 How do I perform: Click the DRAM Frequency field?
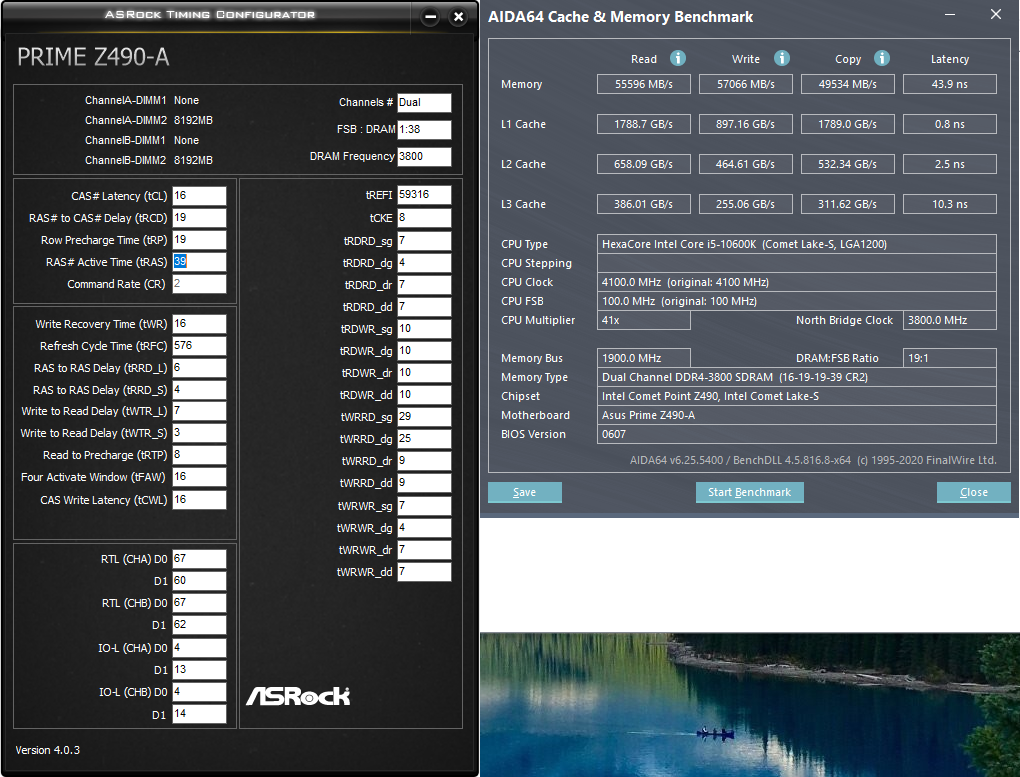click(424, 157)
